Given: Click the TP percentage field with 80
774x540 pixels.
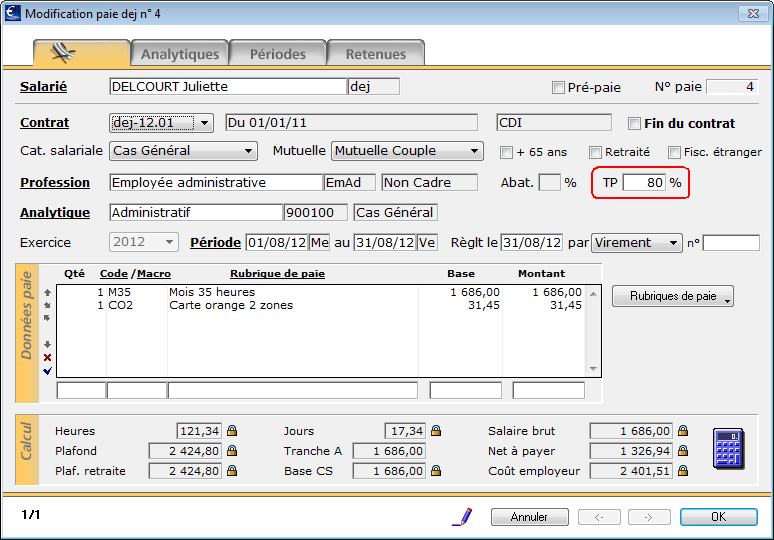Looking at the screenshot, I should tap(644, 183).
